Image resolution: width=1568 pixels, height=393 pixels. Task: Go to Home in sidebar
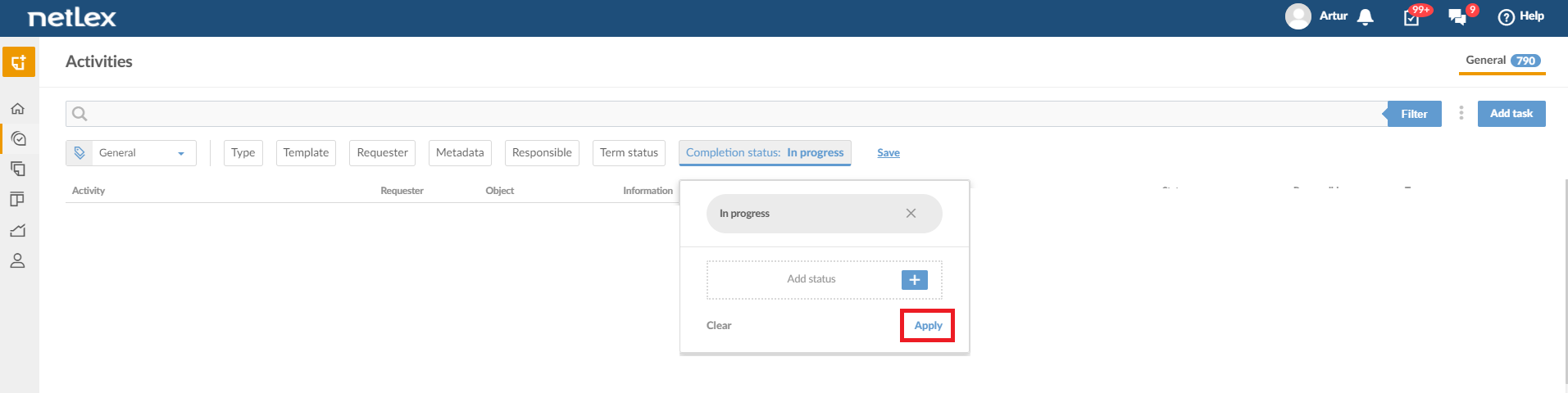pyautogui.click(x=18, y=109)
